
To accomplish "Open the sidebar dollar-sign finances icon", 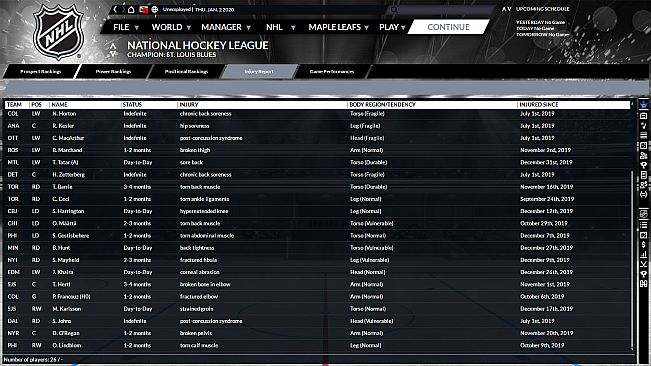I will click(644, 245).
